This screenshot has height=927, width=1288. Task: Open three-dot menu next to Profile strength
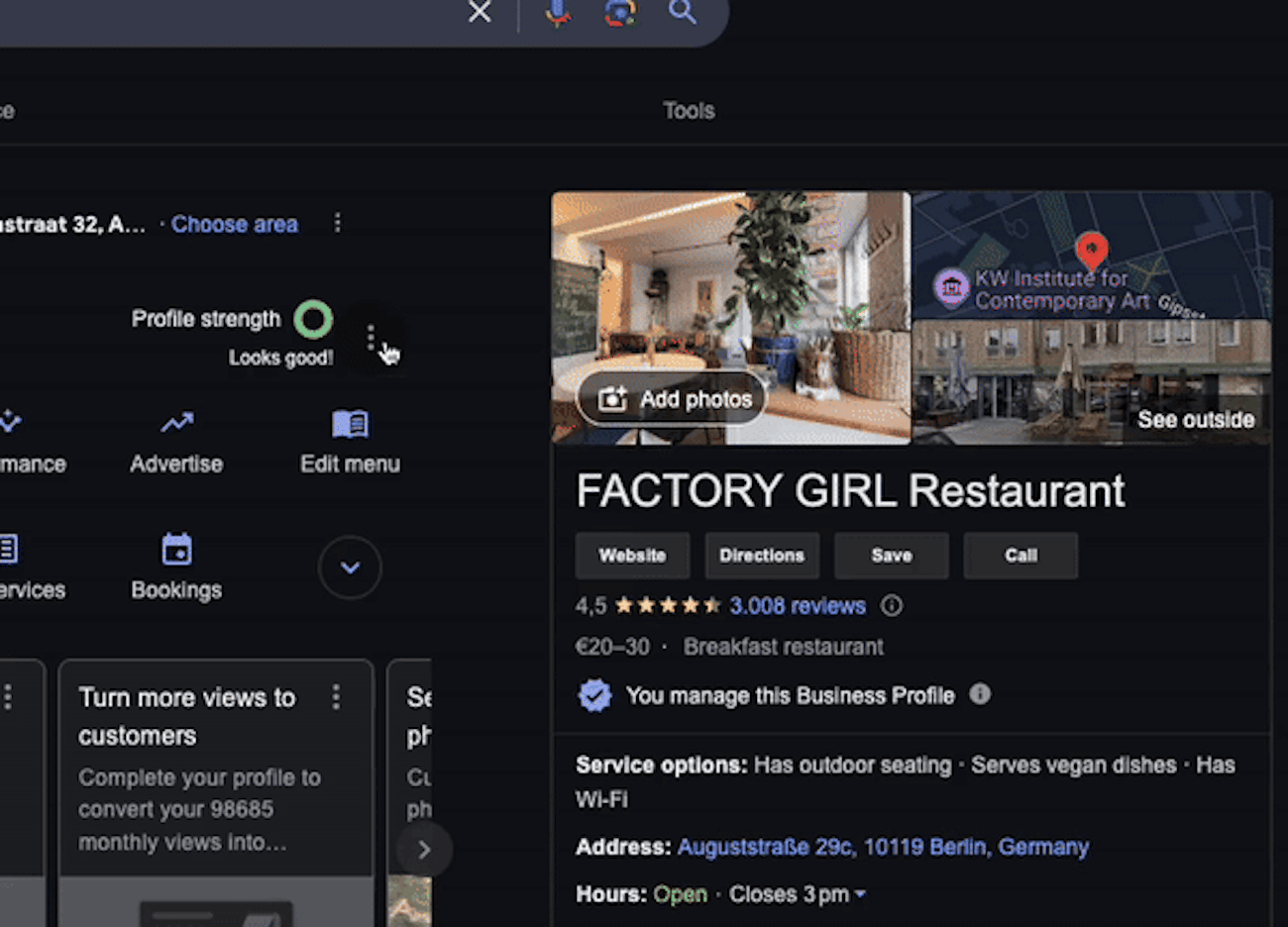pos(371,338)
